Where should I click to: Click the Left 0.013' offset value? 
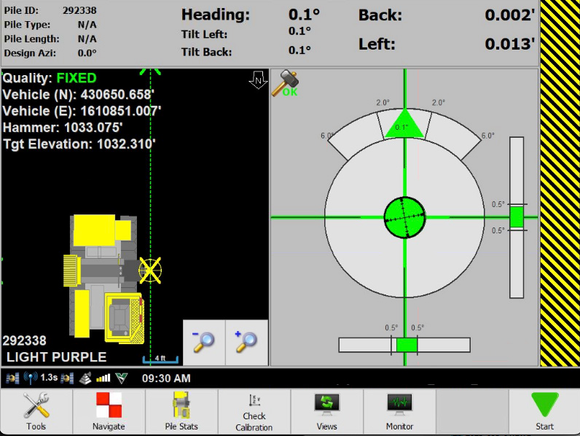pyautogui.click(x=510, y=44)
